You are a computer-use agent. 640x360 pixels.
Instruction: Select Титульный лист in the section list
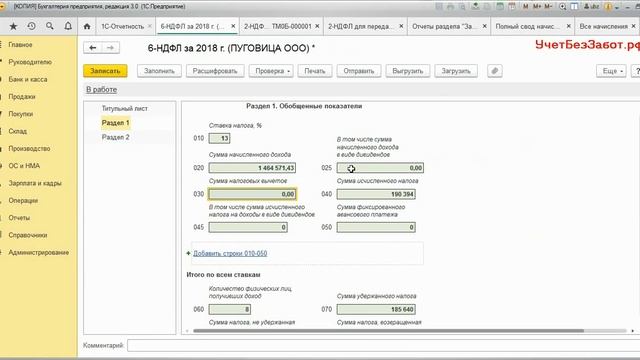(x=125, y=109)
